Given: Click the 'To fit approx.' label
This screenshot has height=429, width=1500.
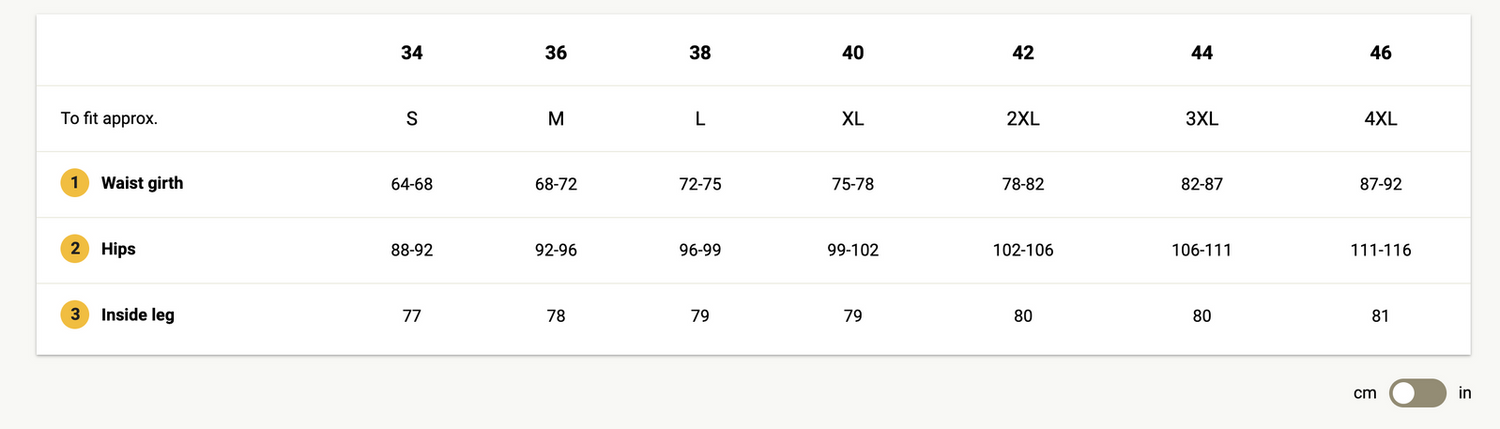Looking at the screenshot, I should (109, 118).
